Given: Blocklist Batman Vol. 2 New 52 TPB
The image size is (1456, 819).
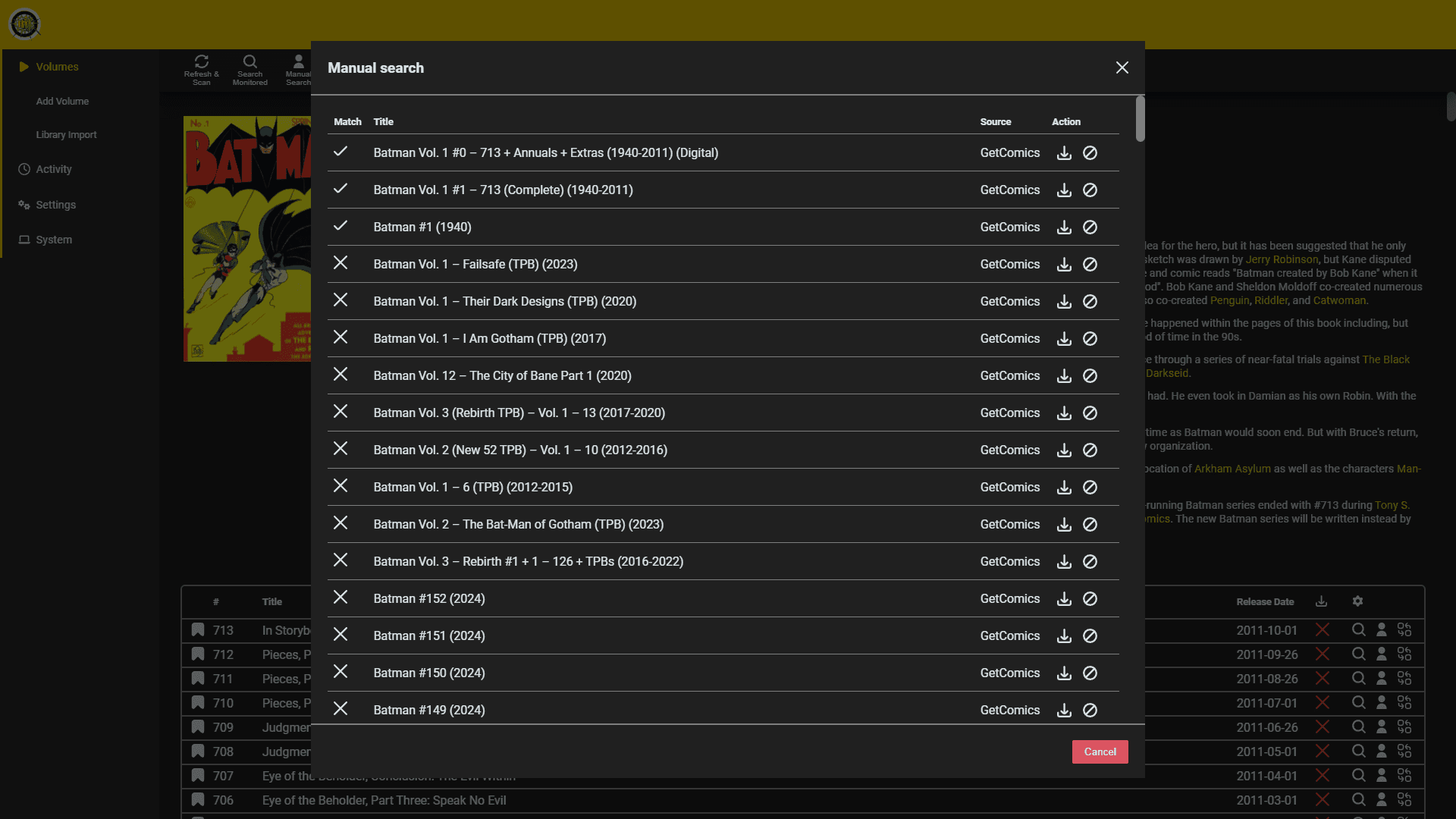Looking at the screenshot, I should click(x=1090, y=450).
